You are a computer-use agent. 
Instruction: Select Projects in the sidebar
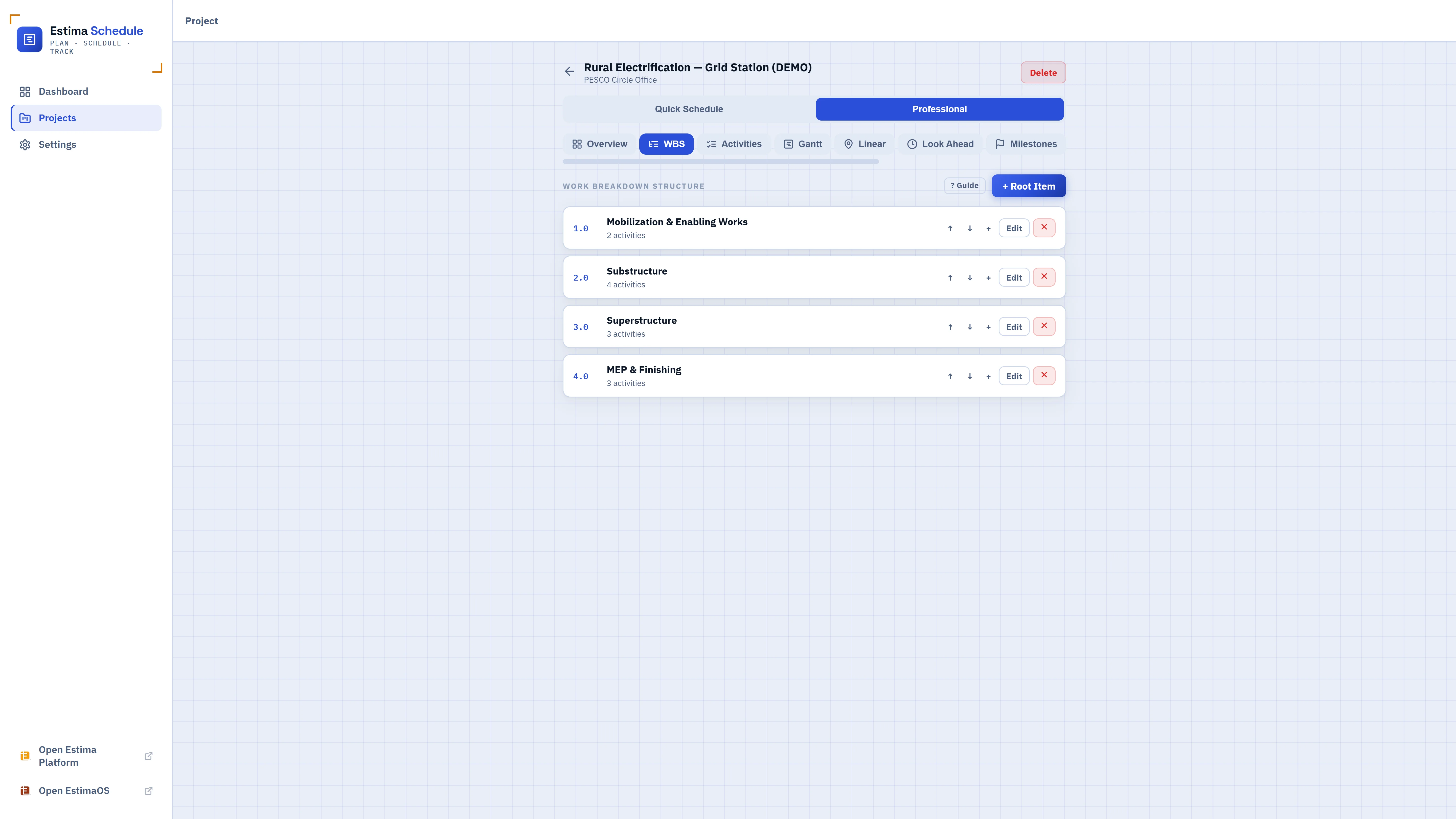tap(86, 118)
